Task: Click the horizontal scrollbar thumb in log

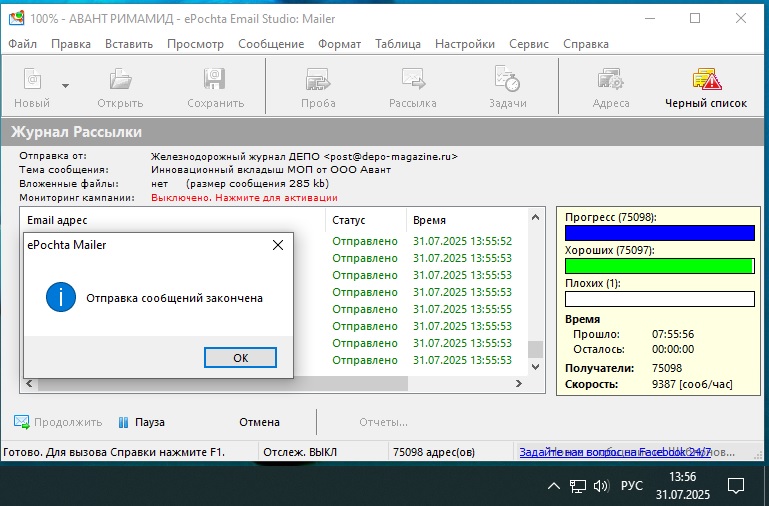Action: click(x=223, y=383)
